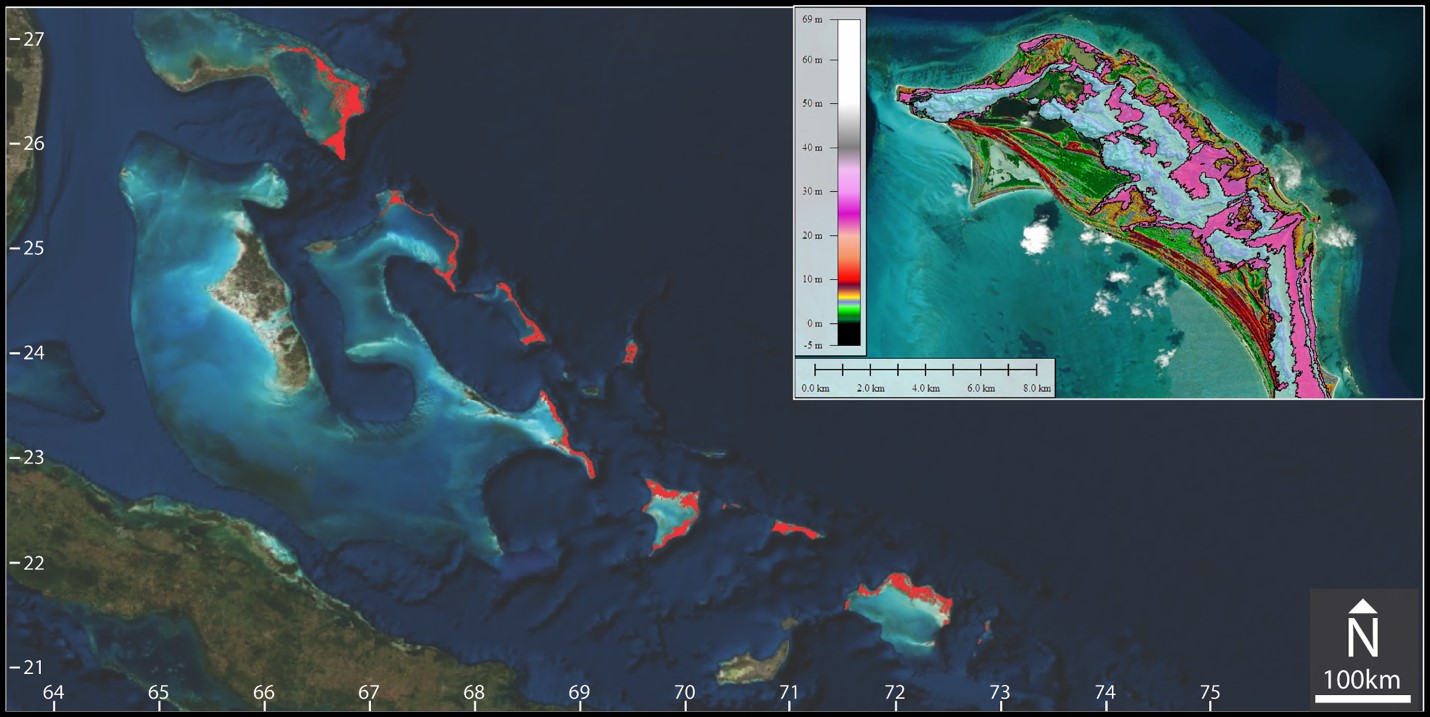Click the longitude label 74
The height and width of the screenshot is (717, 1430).
1105,692
